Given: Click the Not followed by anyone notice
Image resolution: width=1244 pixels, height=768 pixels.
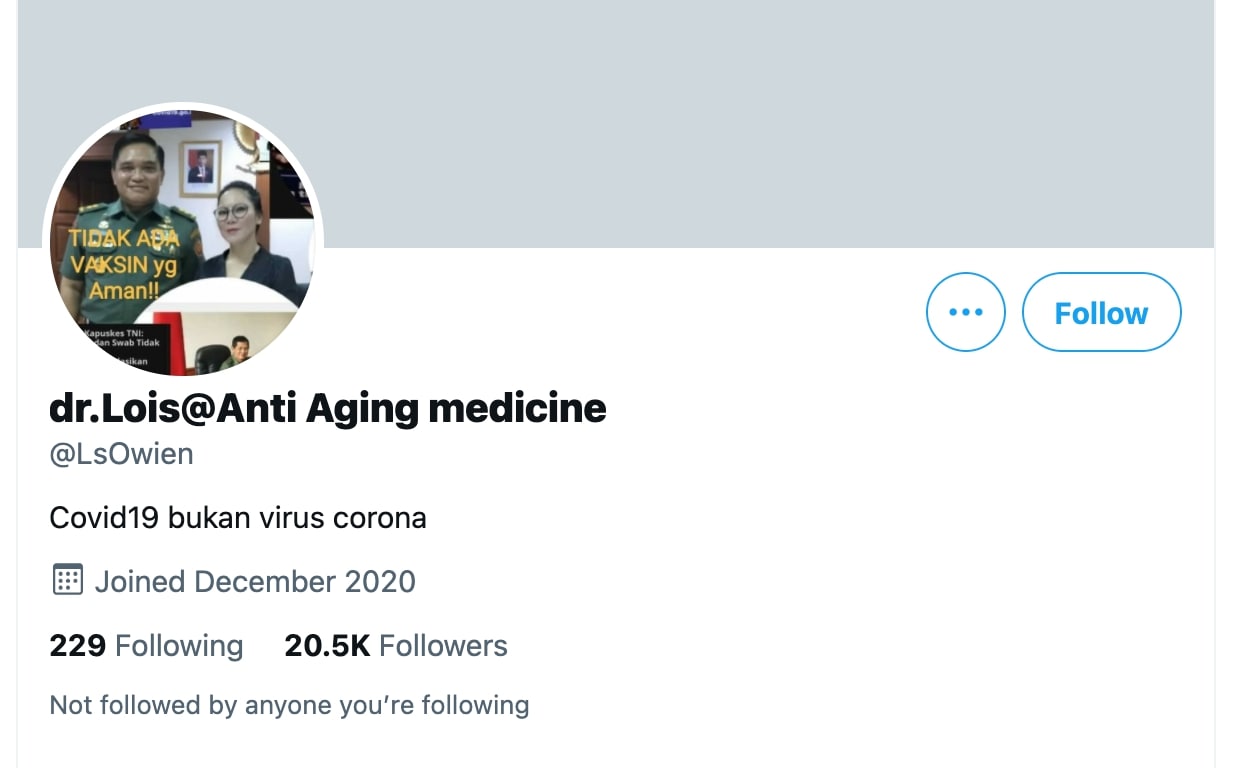Looking at the screenshot, I should pyautogui.click(x=289, y=705).
